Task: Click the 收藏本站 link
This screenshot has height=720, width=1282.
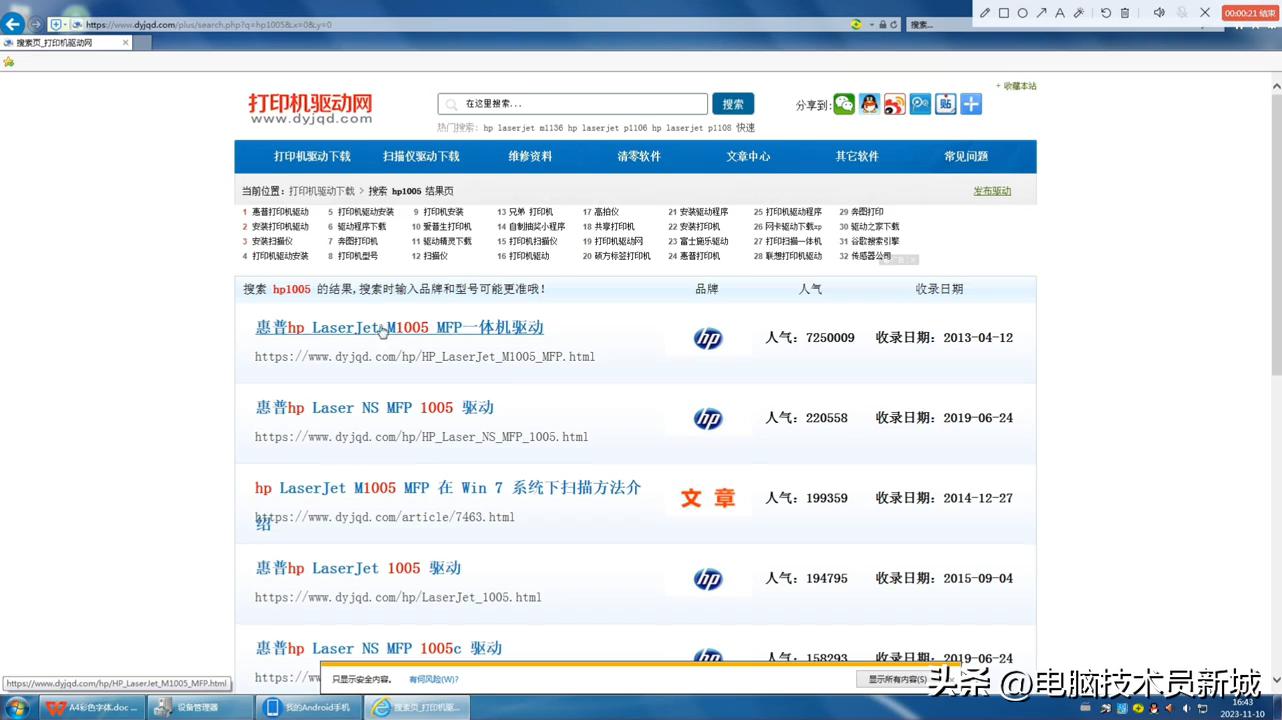Action: coord(1019,86)
